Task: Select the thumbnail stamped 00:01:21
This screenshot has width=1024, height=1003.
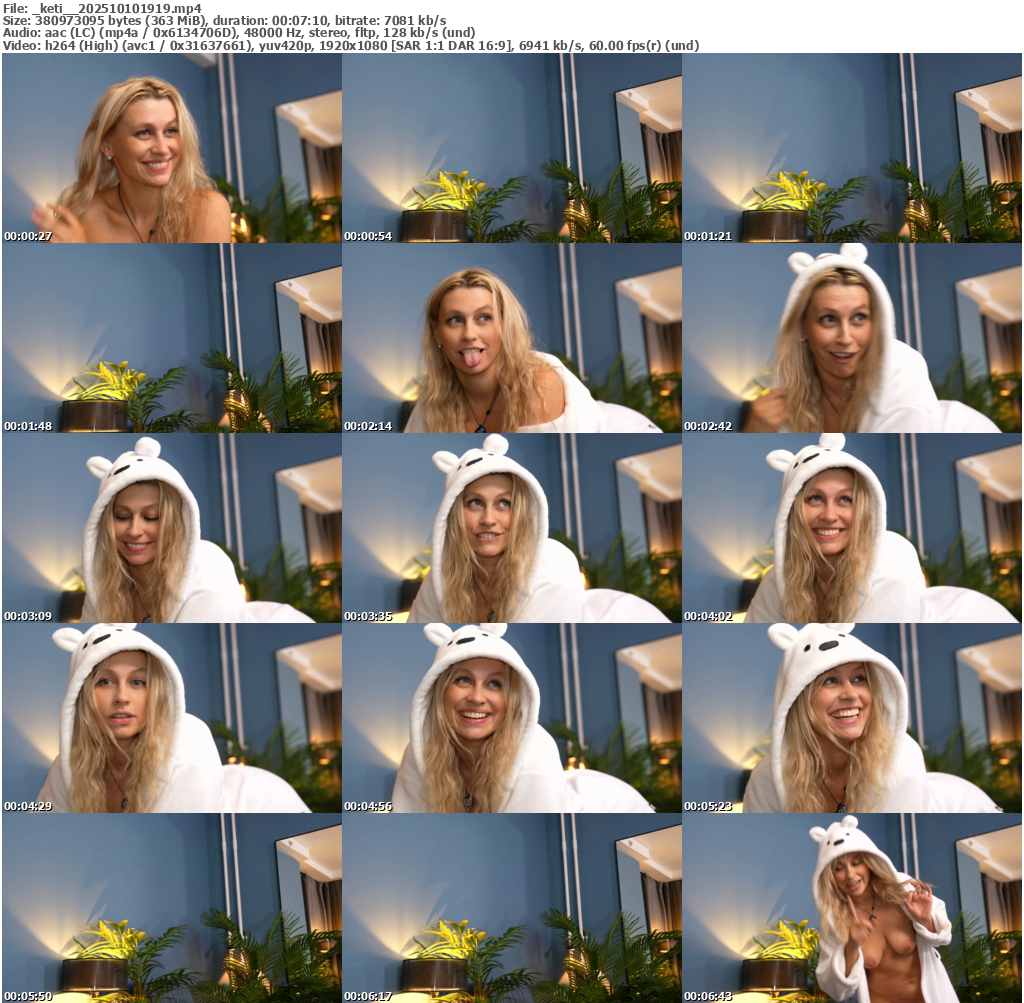Action: 851,148
